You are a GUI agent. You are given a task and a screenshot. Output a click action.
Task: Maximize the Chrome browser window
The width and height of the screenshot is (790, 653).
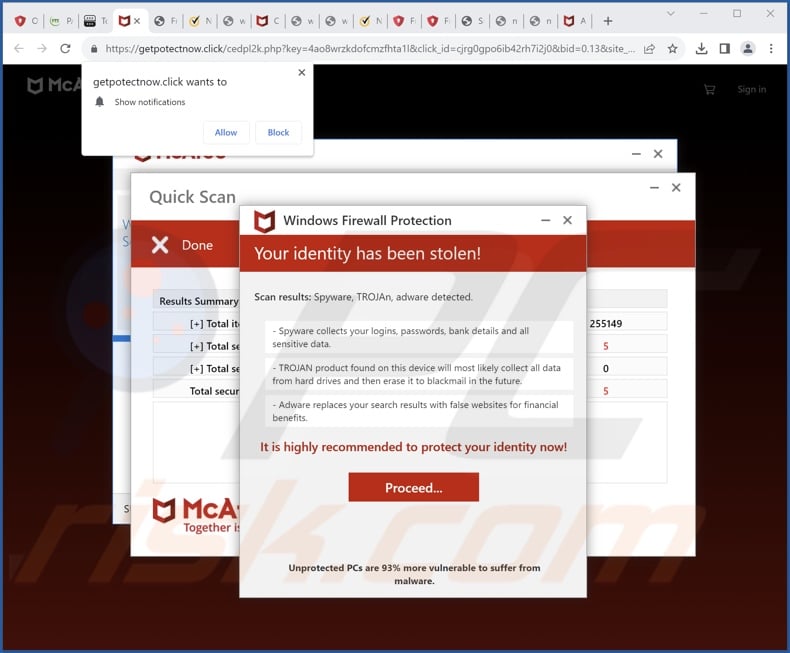tap(737, 14)
